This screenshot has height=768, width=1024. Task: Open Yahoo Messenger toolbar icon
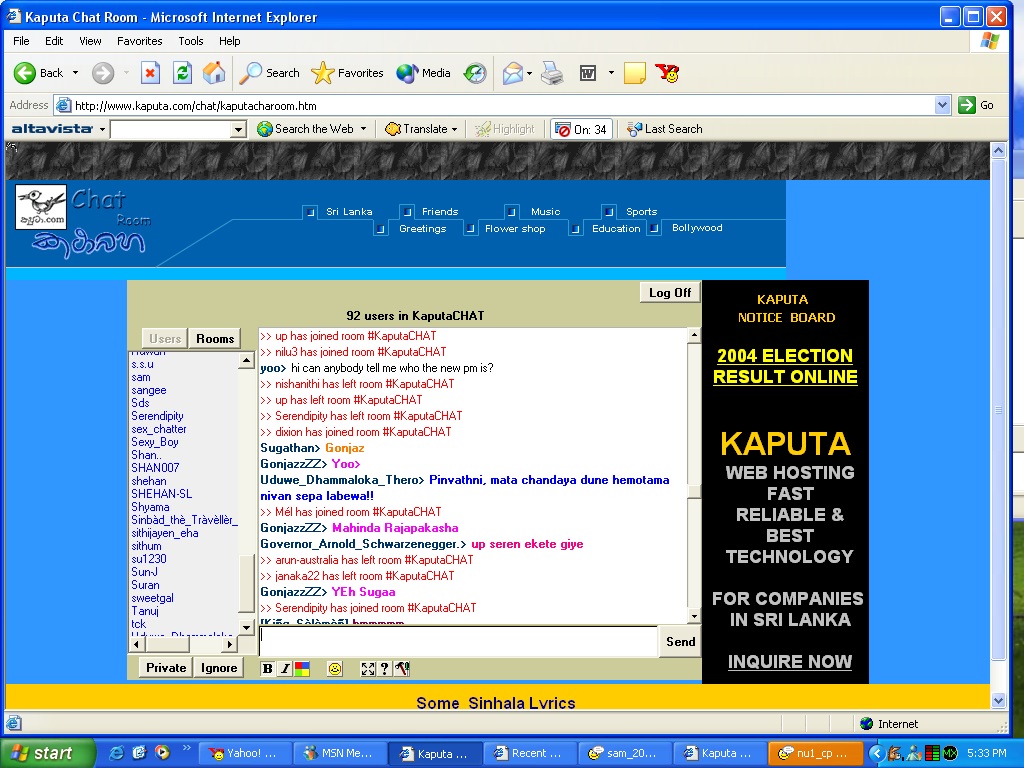click(667, 73)
